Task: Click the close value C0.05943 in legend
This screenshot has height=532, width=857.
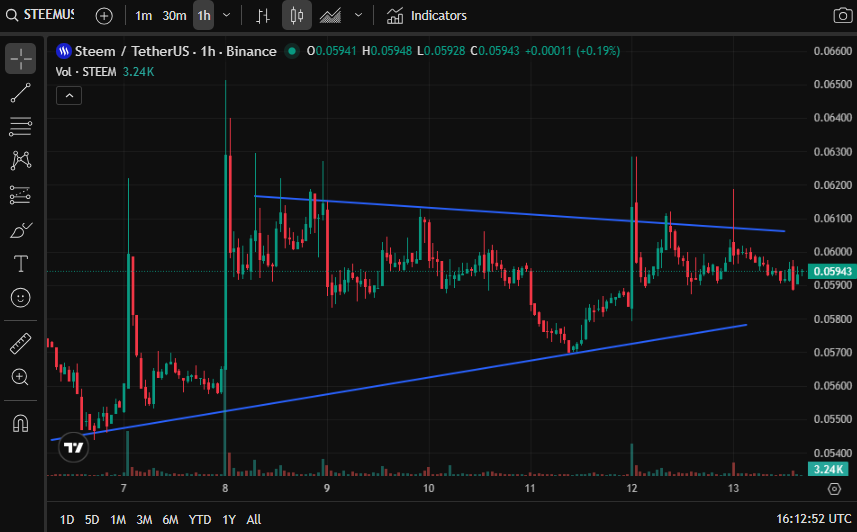Action: click(495, 51)
